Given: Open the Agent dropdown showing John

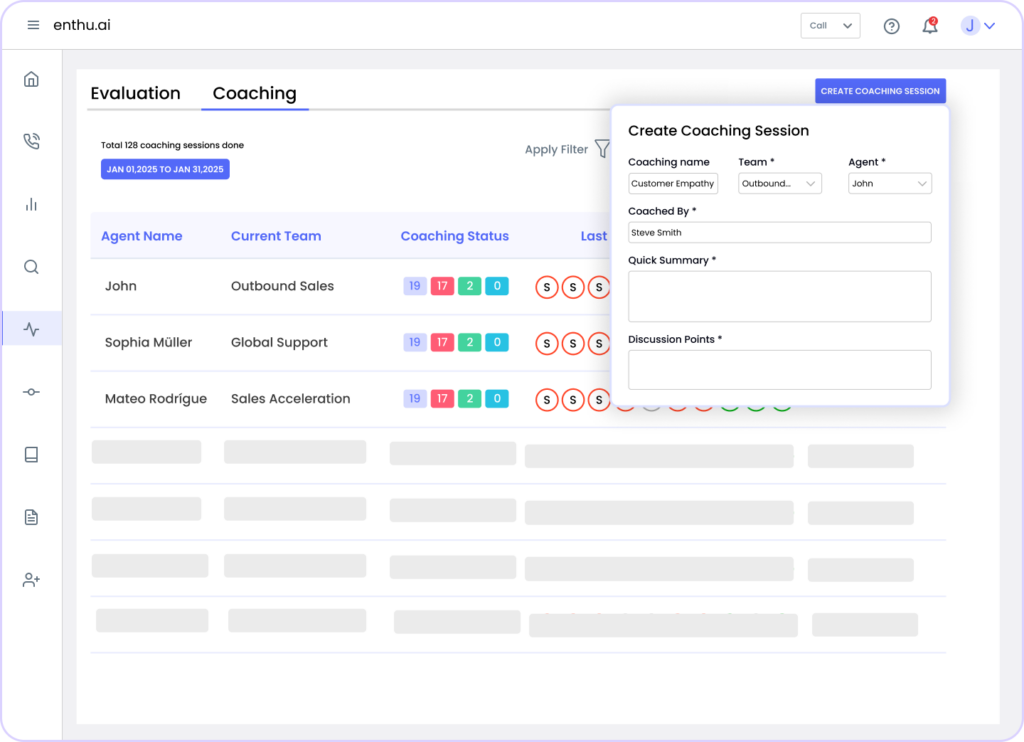Looking at the screenshot, I should pos(889,183).
